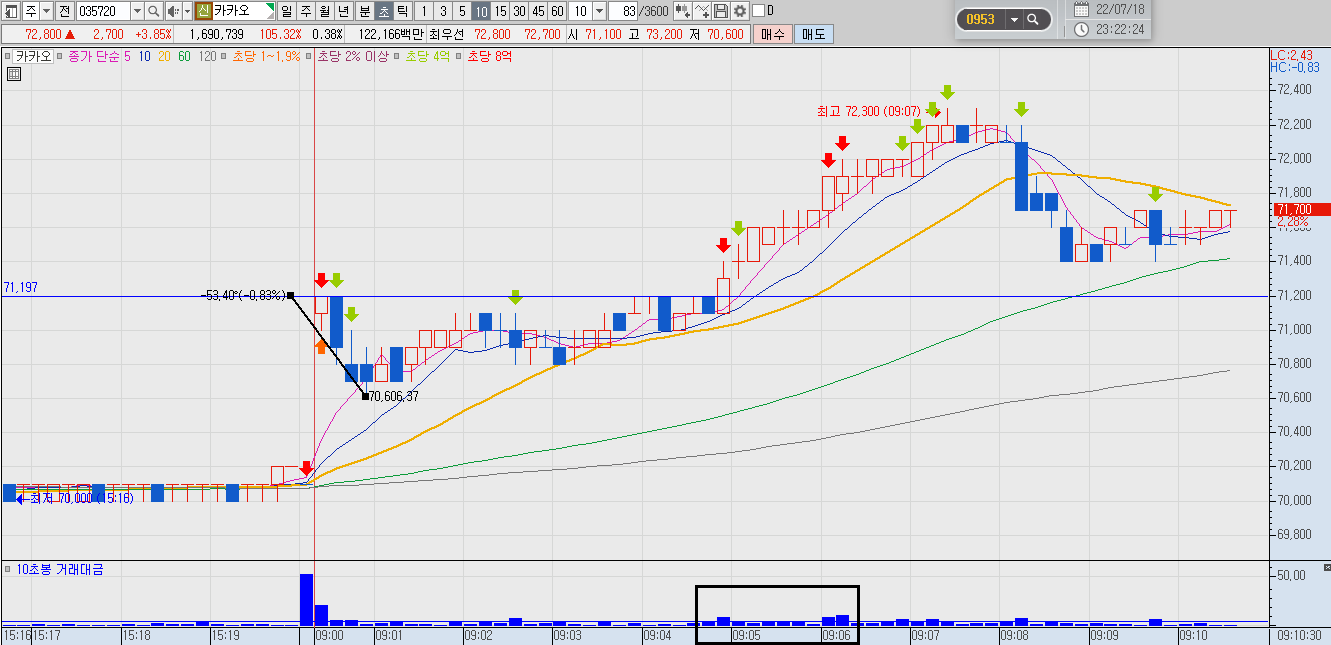Click grid icon at chart top-left corner
This screenshot has height=645, width=1331.
(14, 73)
